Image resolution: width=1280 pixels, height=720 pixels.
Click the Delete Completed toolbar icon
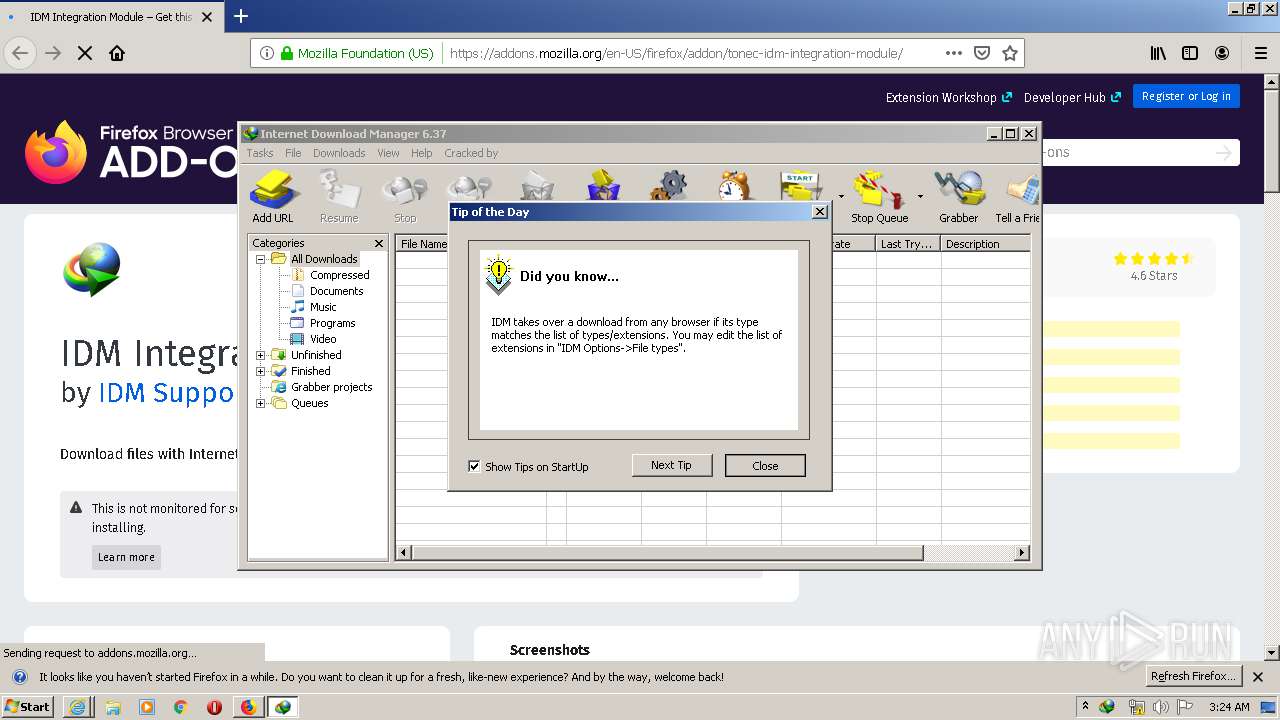coord(603,186)
